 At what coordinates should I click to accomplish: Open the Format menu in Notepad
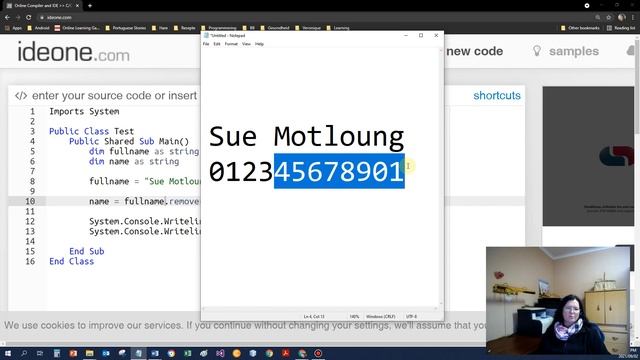click(231, 44)
